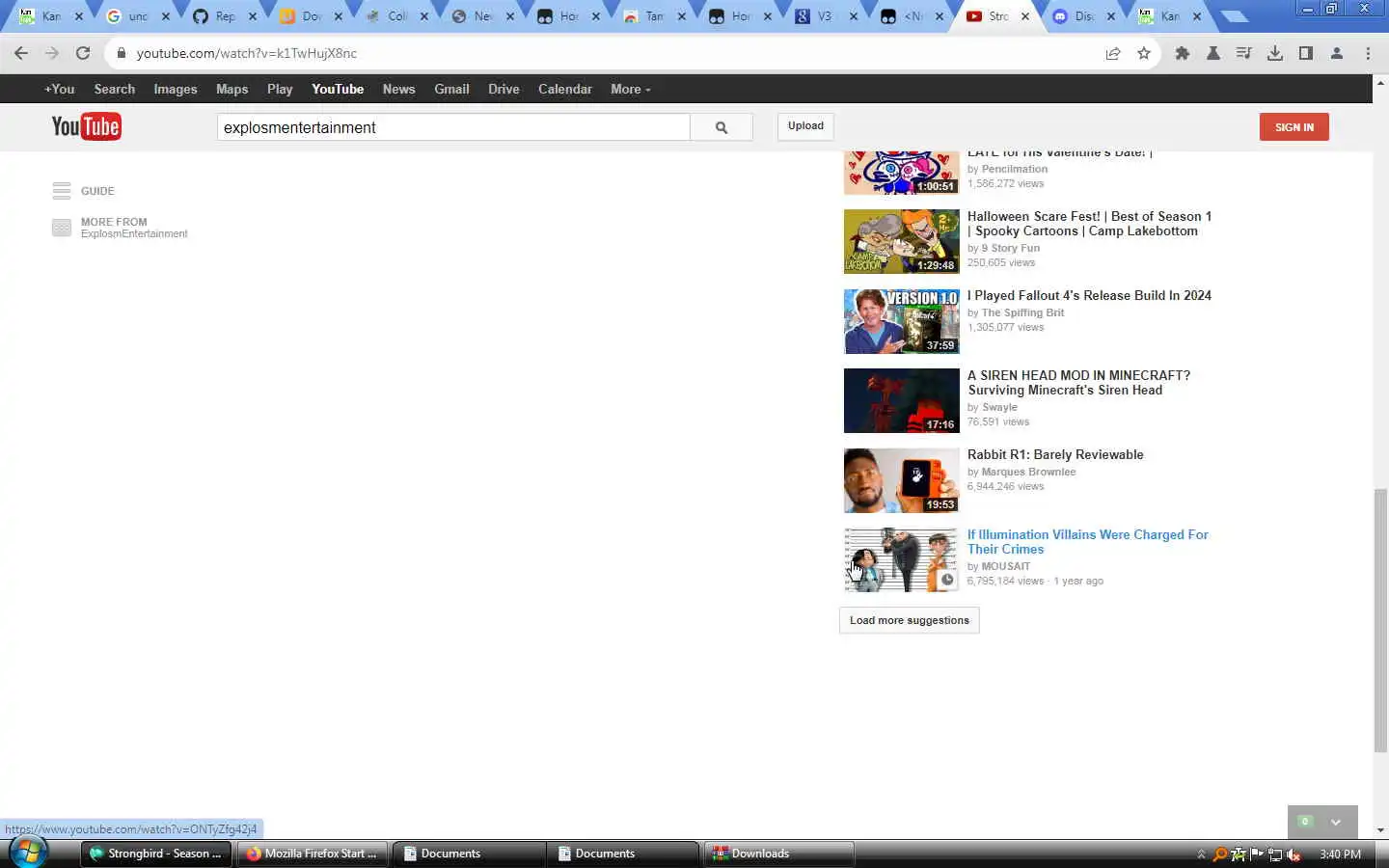Open the extensions puzzle icon
The image size is (1389, 868).
point(1183,53)
